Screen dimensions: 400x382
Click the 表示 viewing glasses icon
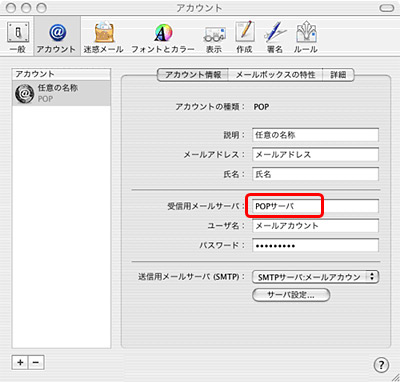(x=214, y=37)
